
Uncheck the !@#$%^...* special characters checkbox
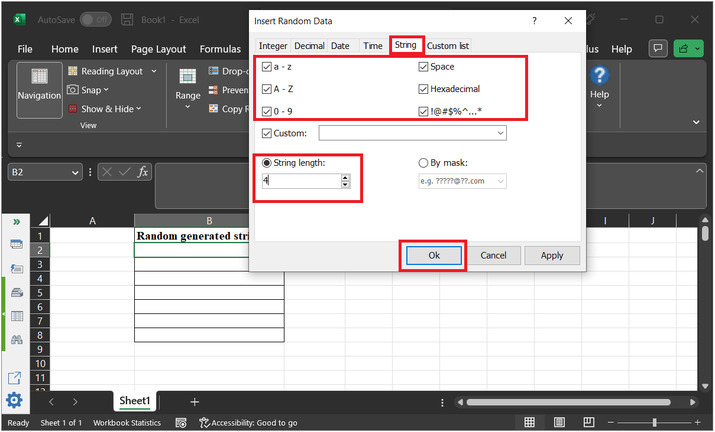click(423, 111)
